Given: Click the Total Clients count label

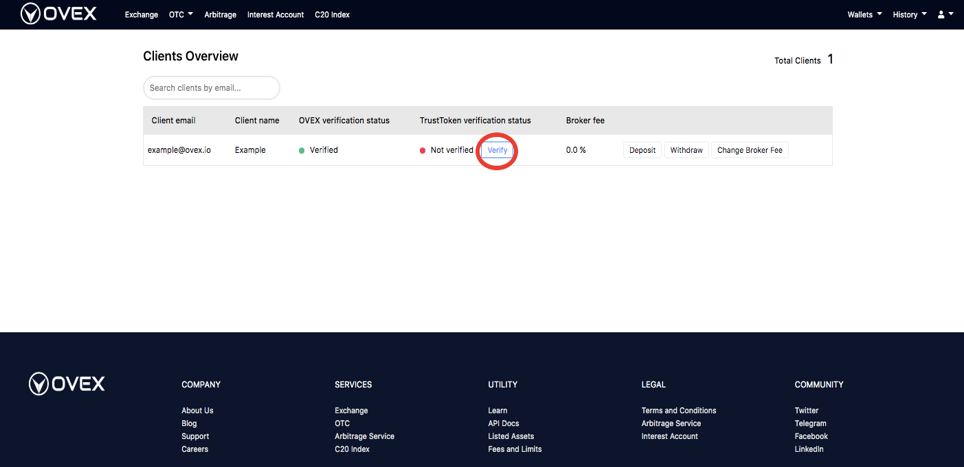Looking at the screenshot, I should coord(797,61).
